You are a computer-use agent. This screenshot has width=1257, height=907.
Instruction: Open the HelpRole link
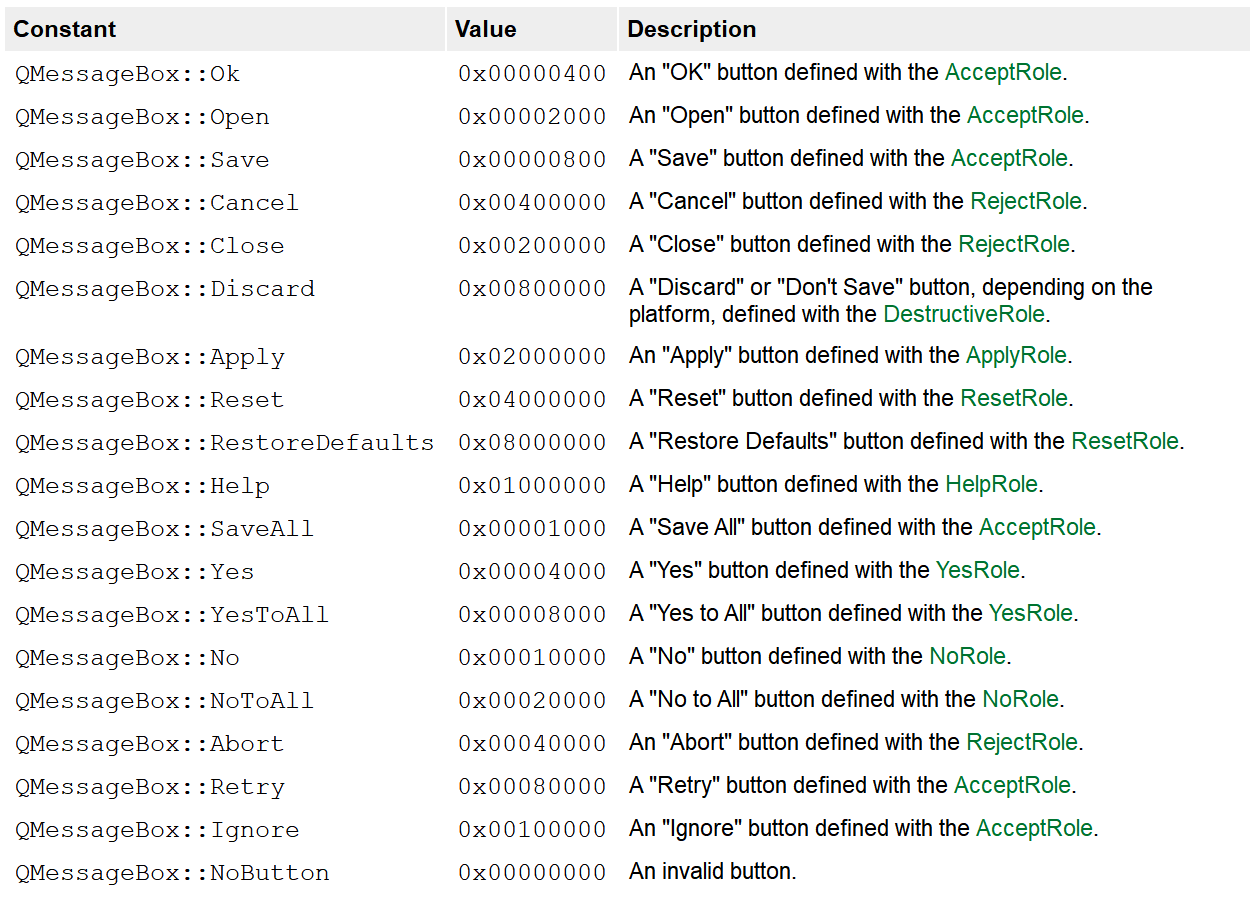click(991, 484)
